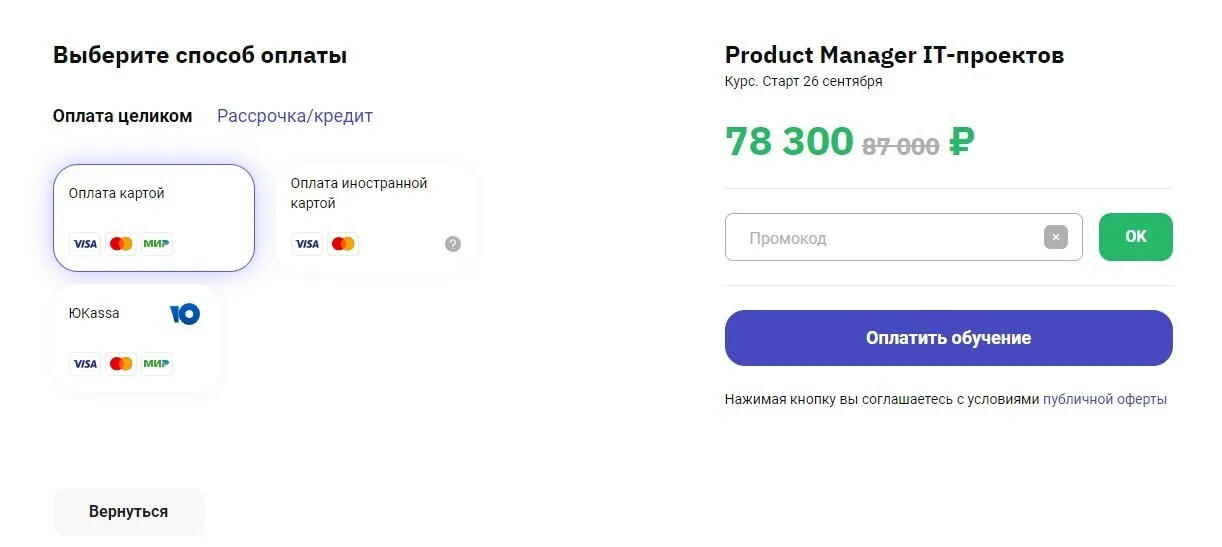The height and width of the screenshot is (547, 1222).
Task: Choose Оплата иностранной картой payment method
Action: click(x=376, y=218)
